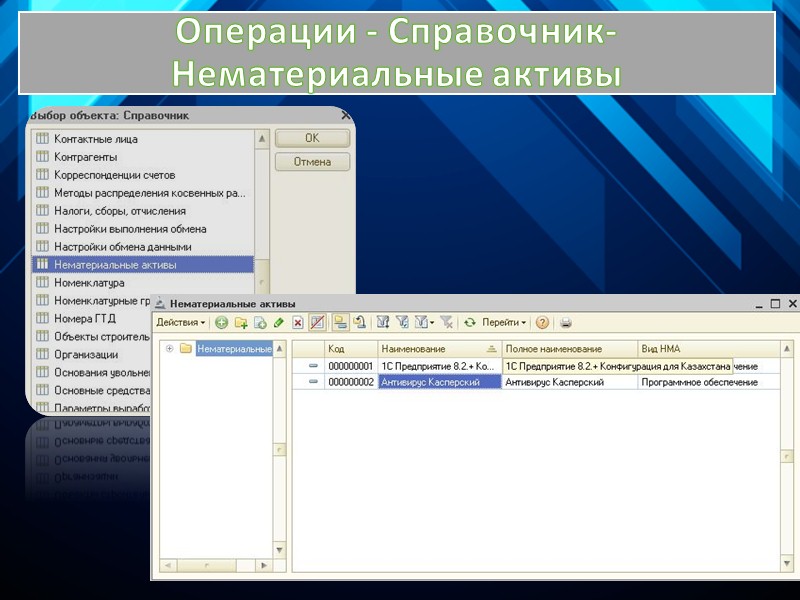
Task: Click the tree panel scroll-right arrow
Action: tap(264, 565)
